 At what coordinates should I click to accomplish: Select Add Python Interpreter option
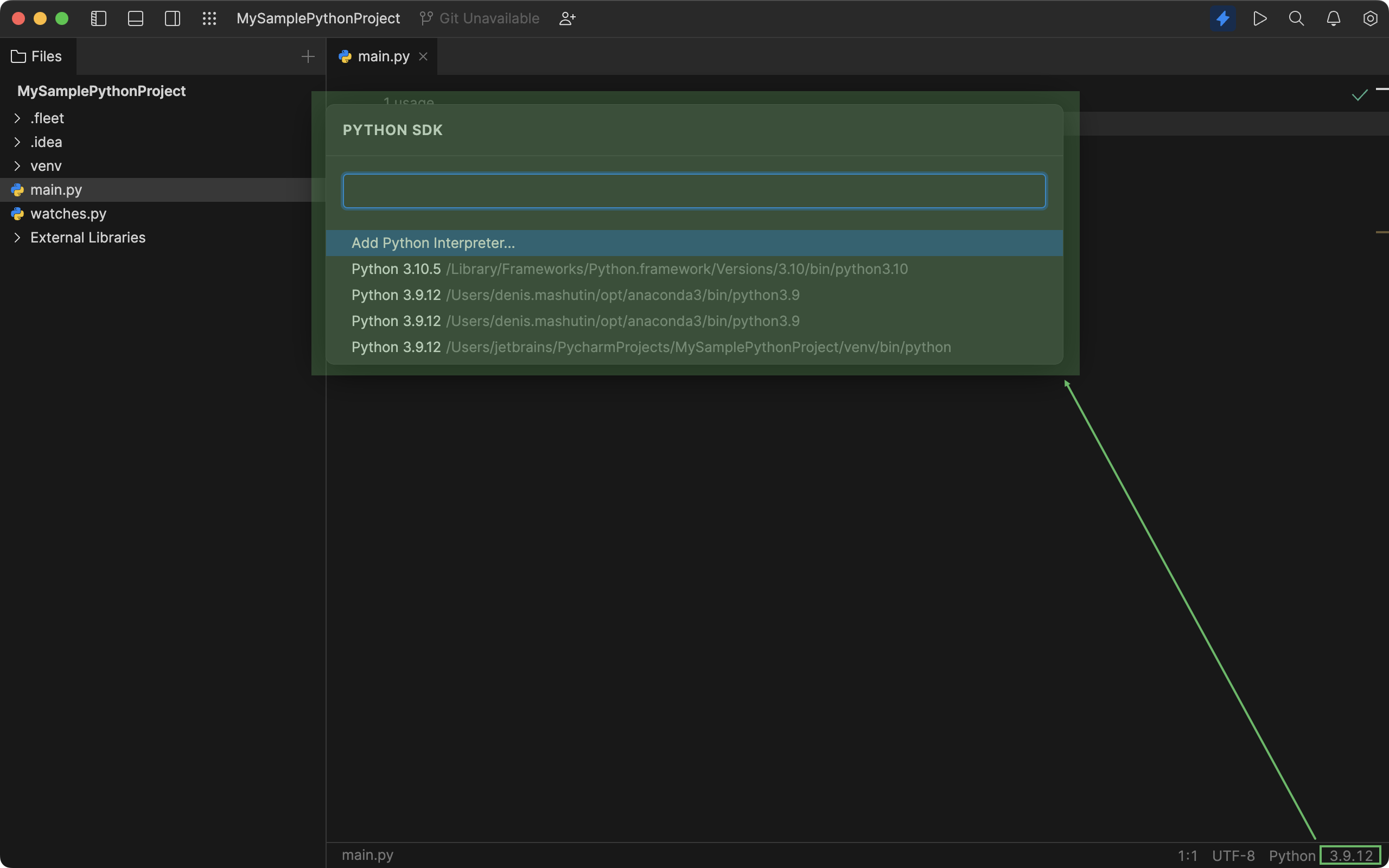(x=433, y=243)
